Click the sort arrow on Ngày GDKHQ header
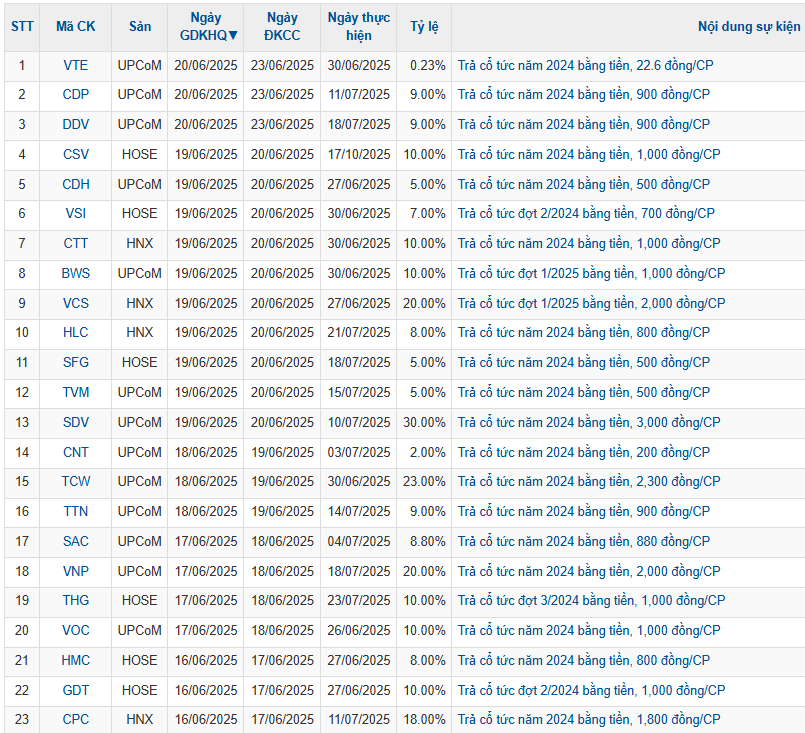This screenshot has width=805, height=733. pyautogui.click(x=233, y=35)
